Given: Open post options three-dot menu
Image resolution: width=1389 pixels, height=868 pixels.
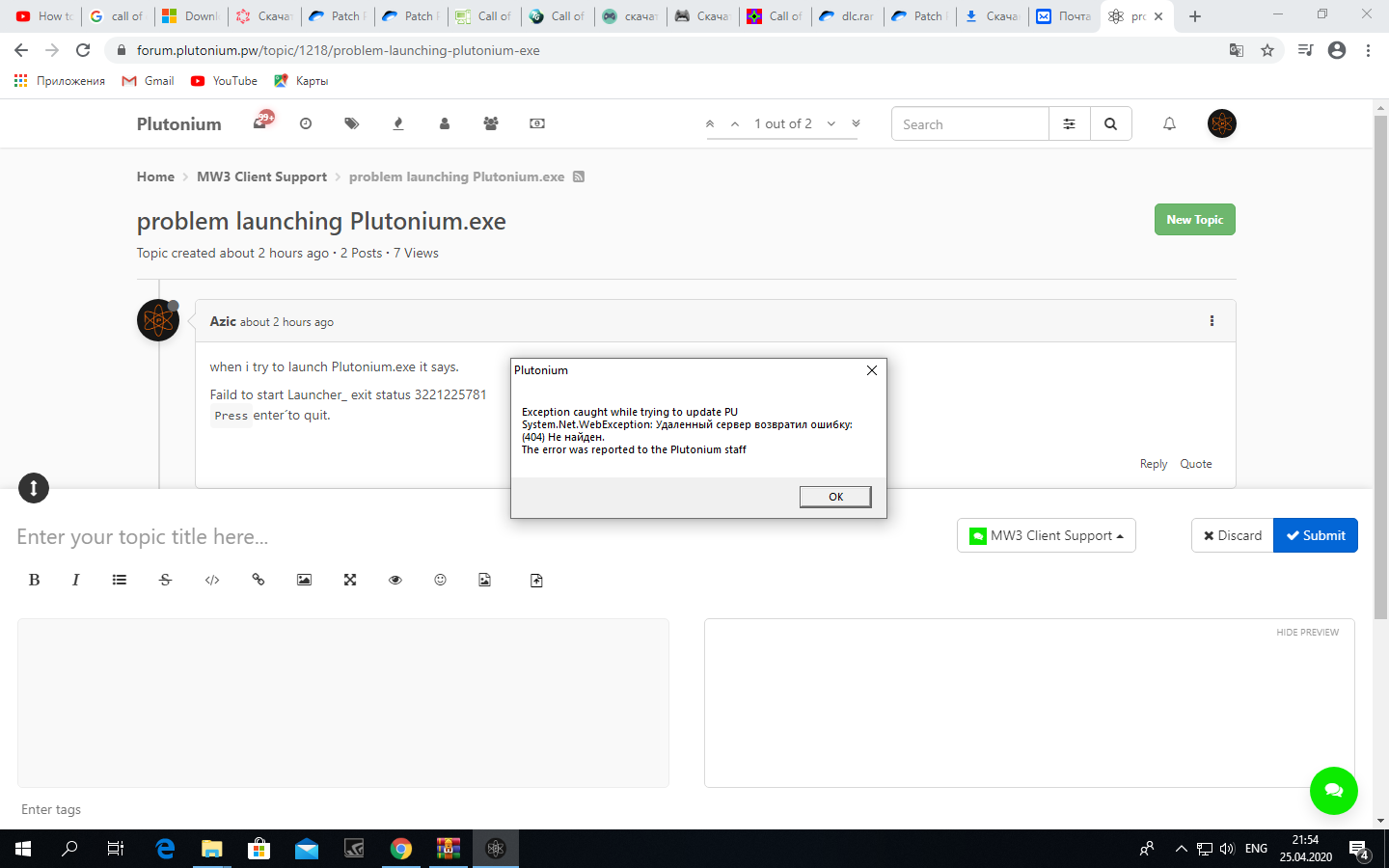Looking at the screenshot, I should pos(1212,321).
